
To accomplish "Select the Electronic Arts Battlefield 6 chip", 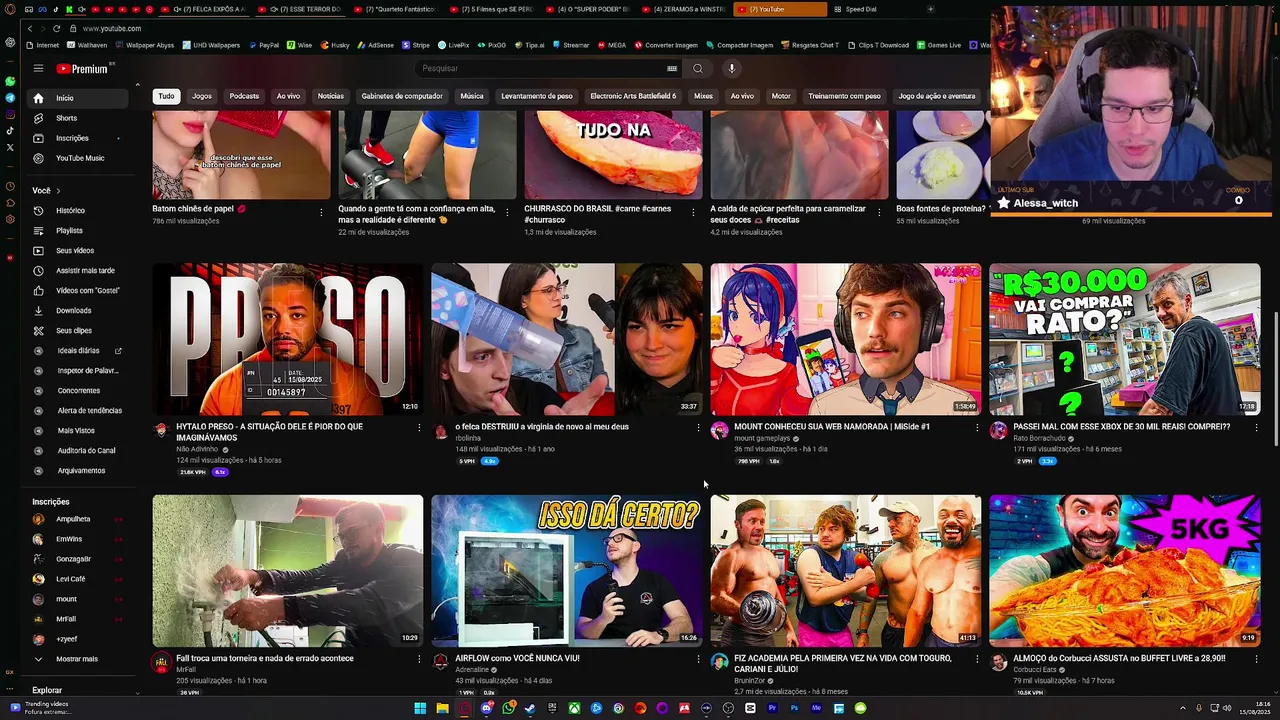I will coord(633,96).
